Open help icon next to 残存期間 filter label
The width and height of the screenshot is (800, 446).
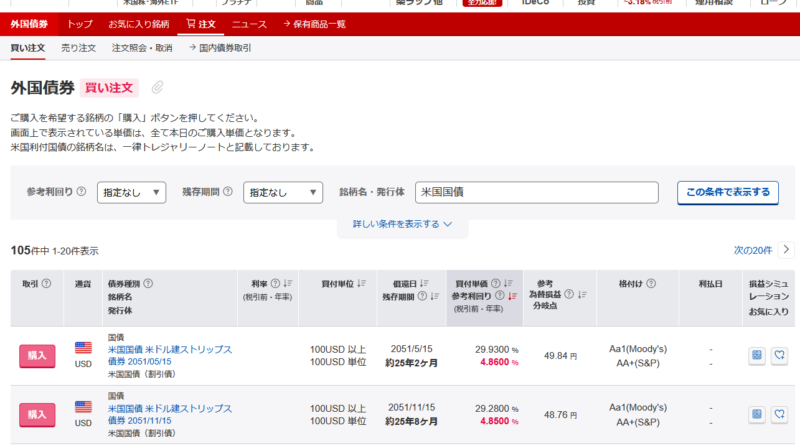(x=228, y=191)
